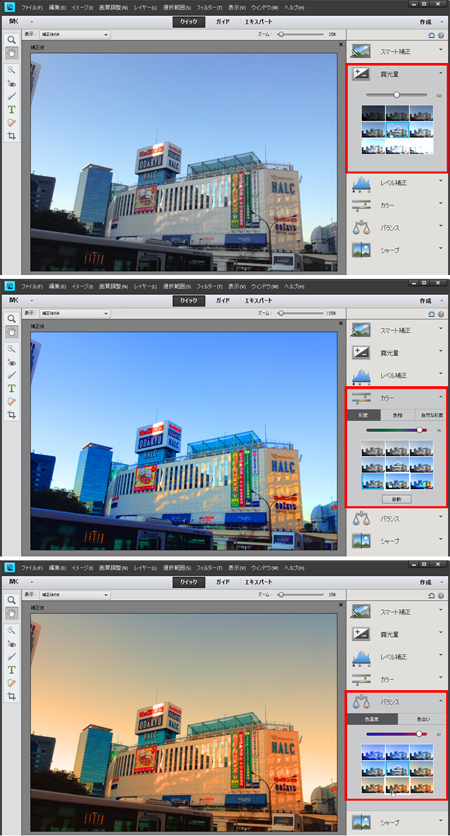Click the 露光量 icon in the bottom window
Viewport: 450px width, 836px height.
pyautogui.click(x=361, y=634)
